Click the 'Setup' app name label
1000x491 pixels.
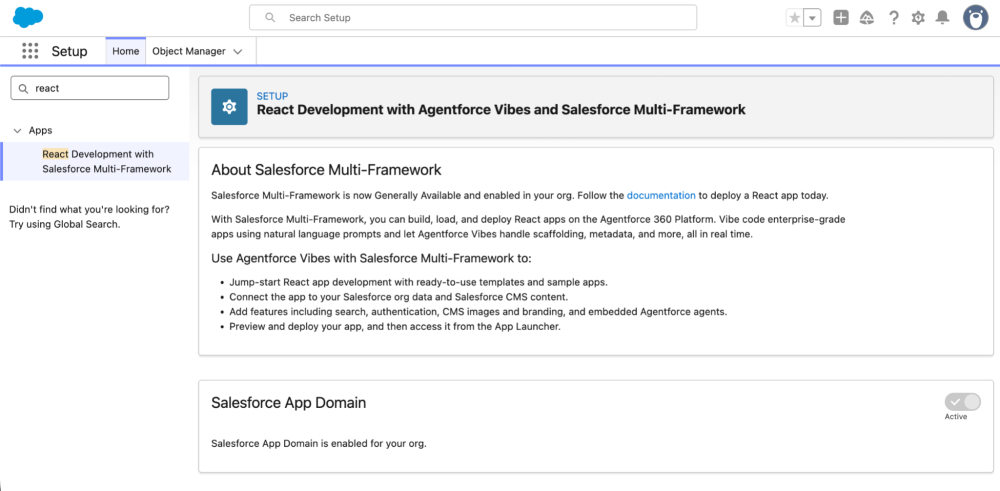point(70,51)
